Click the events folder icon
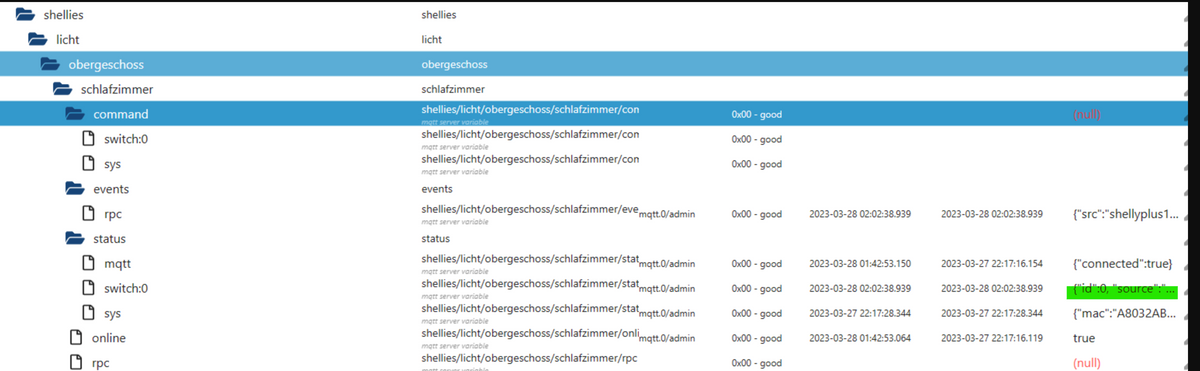Viewport: 1200px width, 371px height. point(74,188)
